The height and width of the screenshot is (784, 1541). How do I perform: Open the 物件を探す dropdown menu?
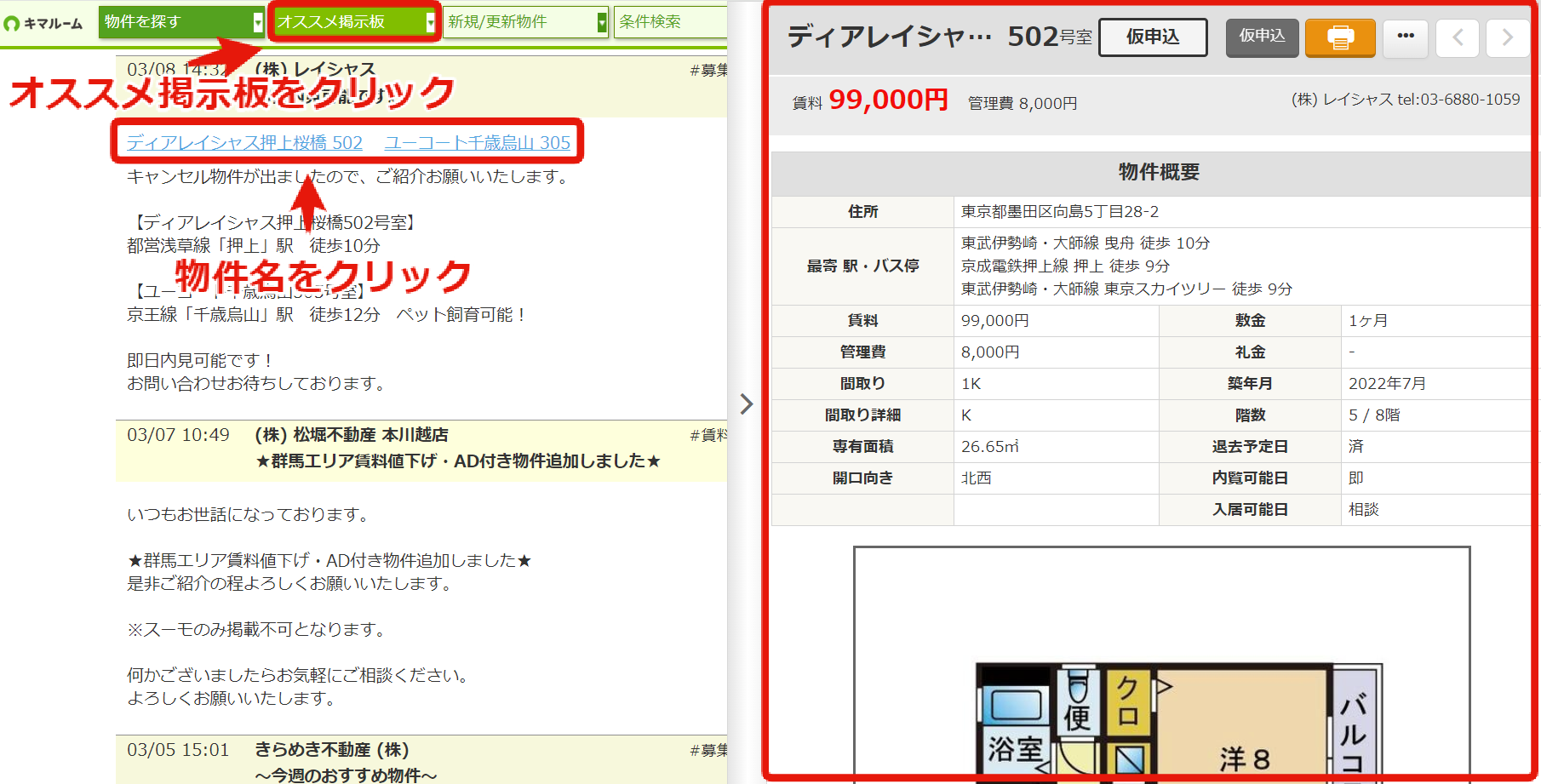click(x=181, y=22)
